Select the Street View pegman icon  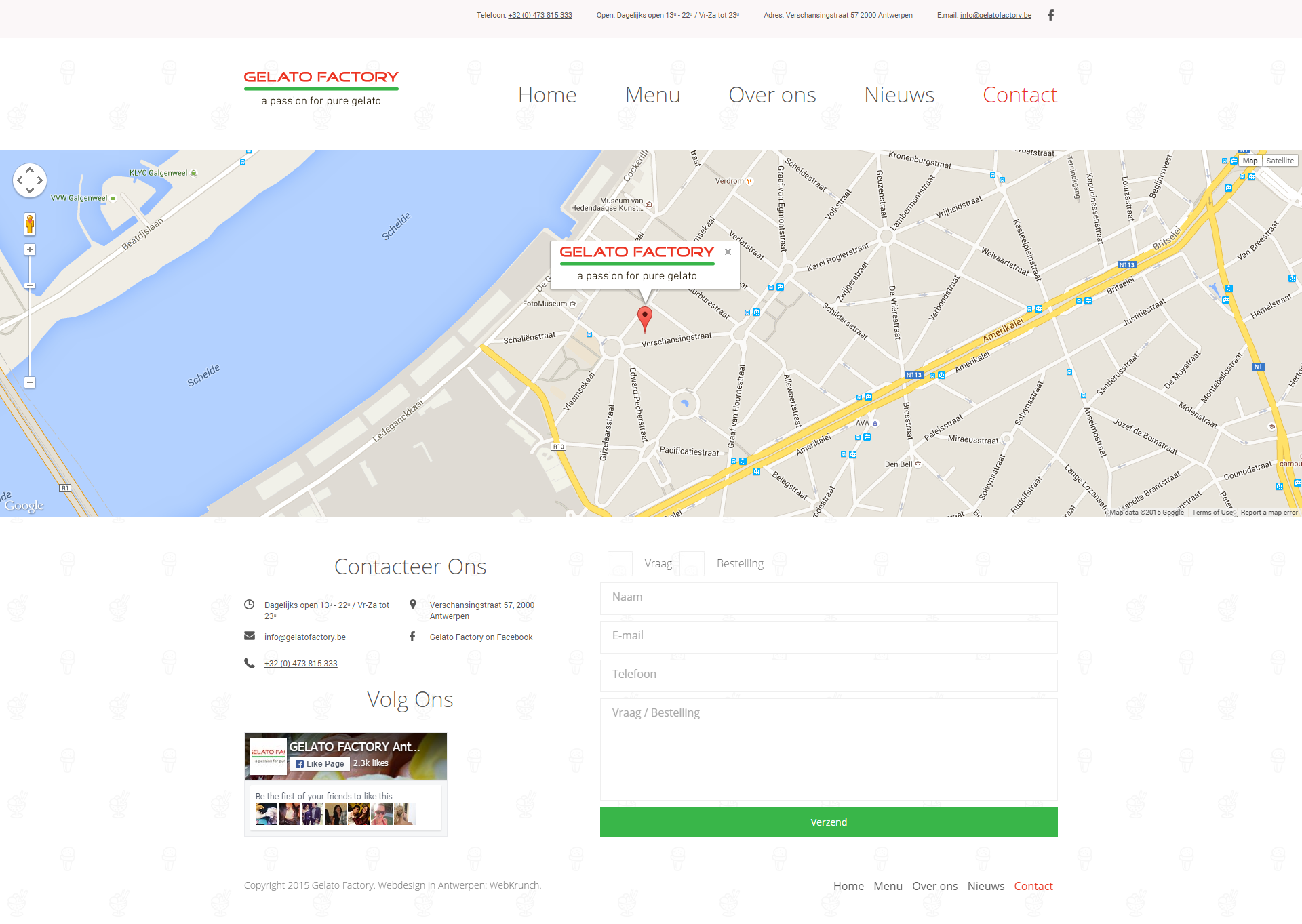point(30,224)
